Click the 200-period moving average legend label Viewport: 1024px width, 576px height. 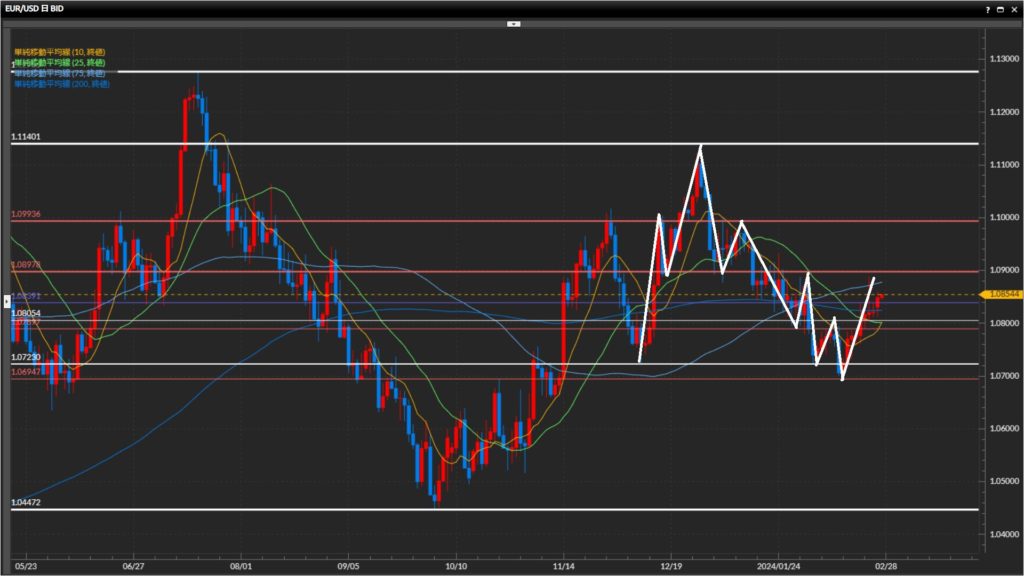(x=61, y=84)
